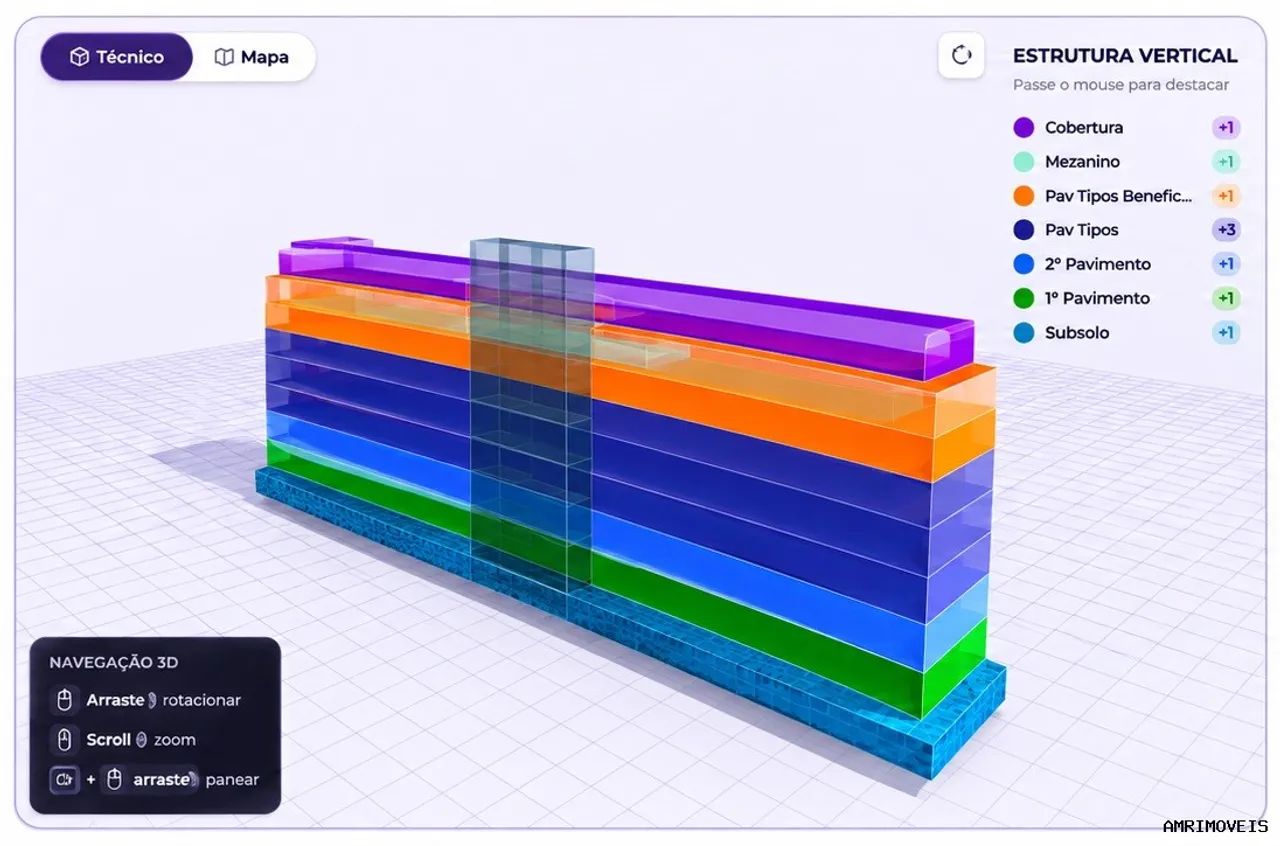Switch to the Técnico view tab
Image resolution: width=1280 pixels, height=846 pixels.
(117, 57)
